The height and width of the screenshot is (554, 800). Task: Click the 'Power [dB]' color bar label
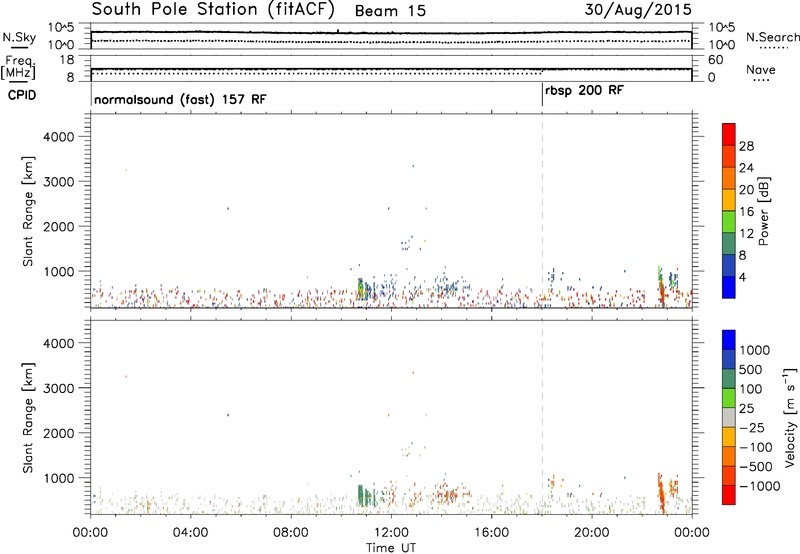[763, 211]
